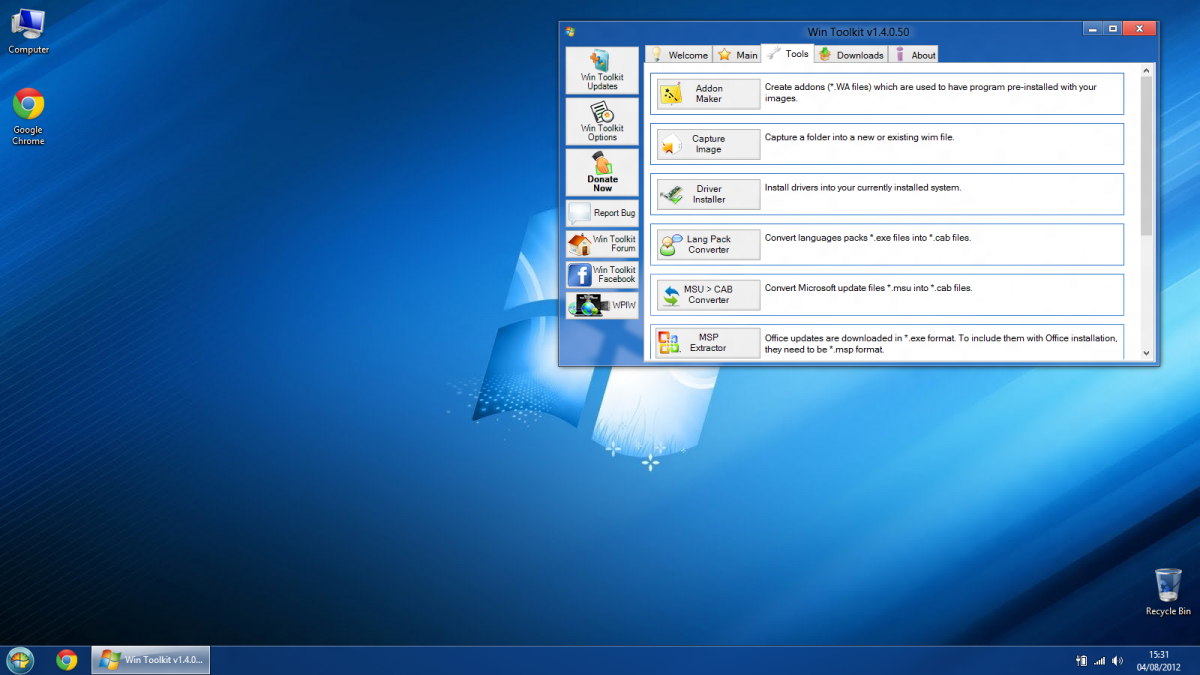Image resolution: width=1200 pixels, height=675 pixels.
Task: Click Report Bug in the sidebar
Action: point(602,213)
